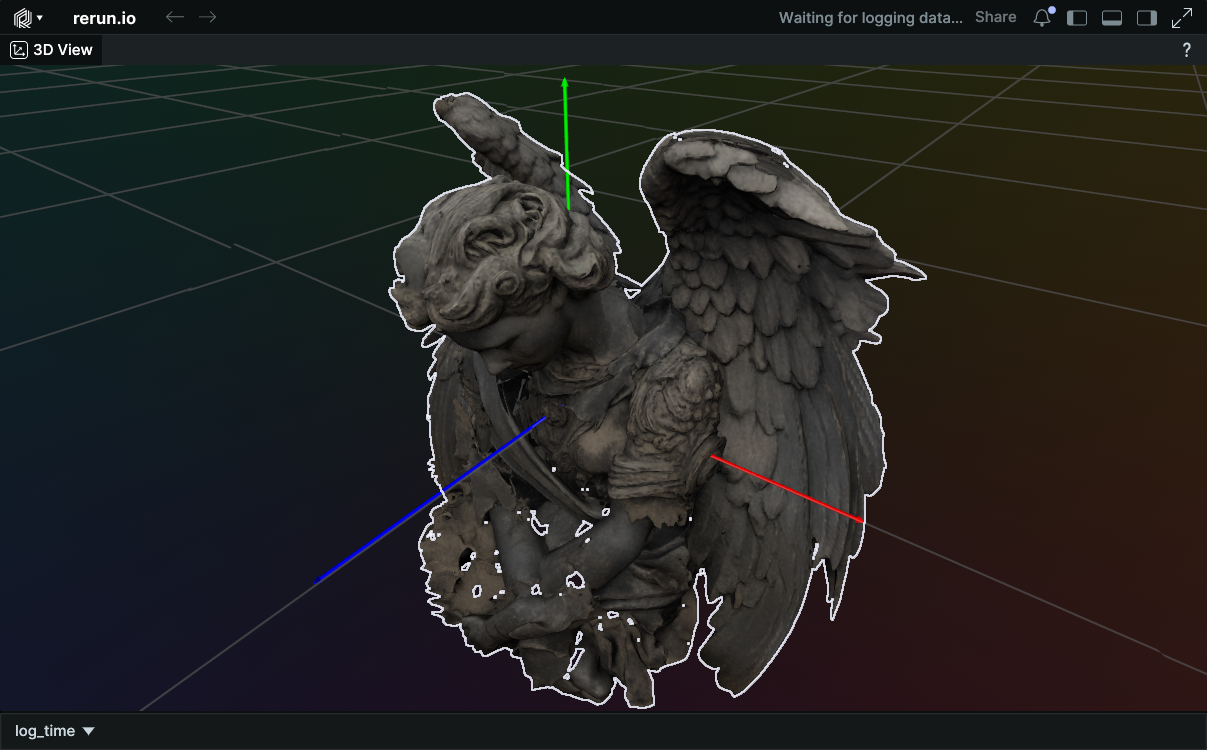Select the 3D View tab
This screenshot has width=1207, height=750.
[62, 50]
